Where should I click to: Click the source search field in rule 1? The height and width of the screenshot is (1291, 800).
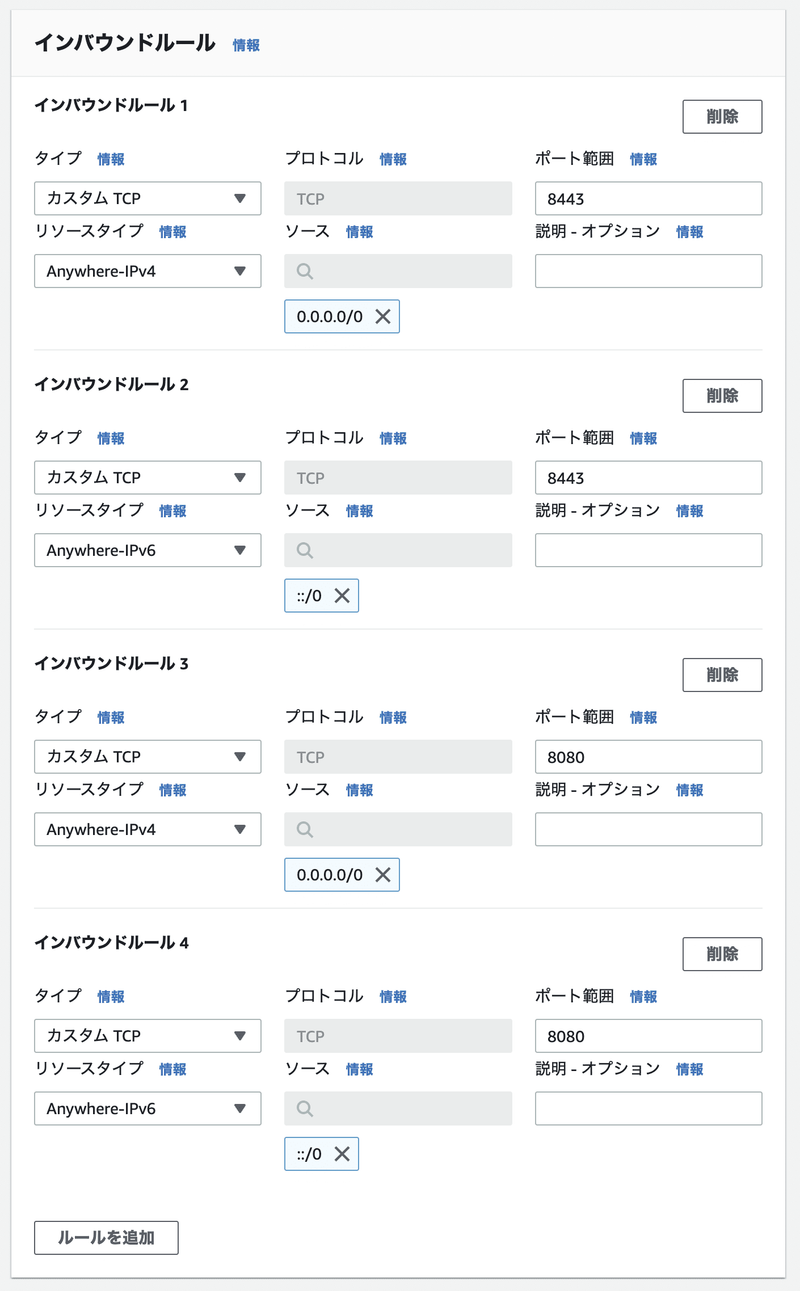click(x=398, y=271)
